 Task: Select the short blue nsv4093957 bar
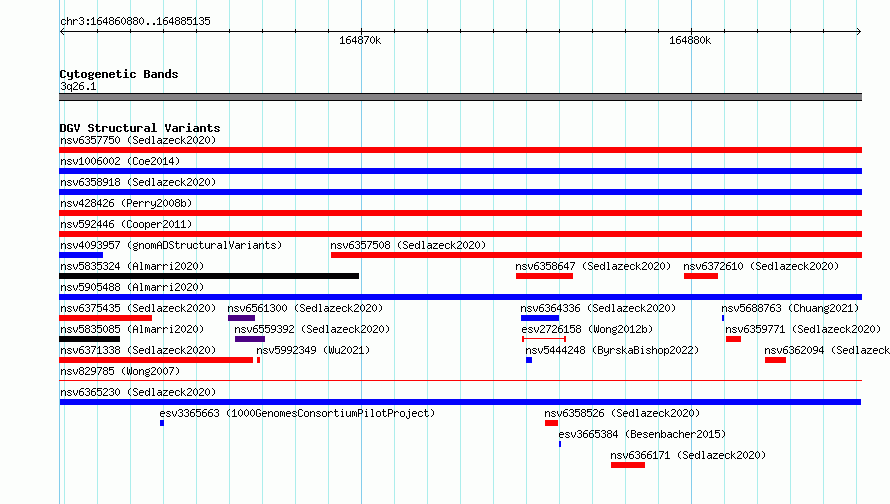tap(81, 255)
